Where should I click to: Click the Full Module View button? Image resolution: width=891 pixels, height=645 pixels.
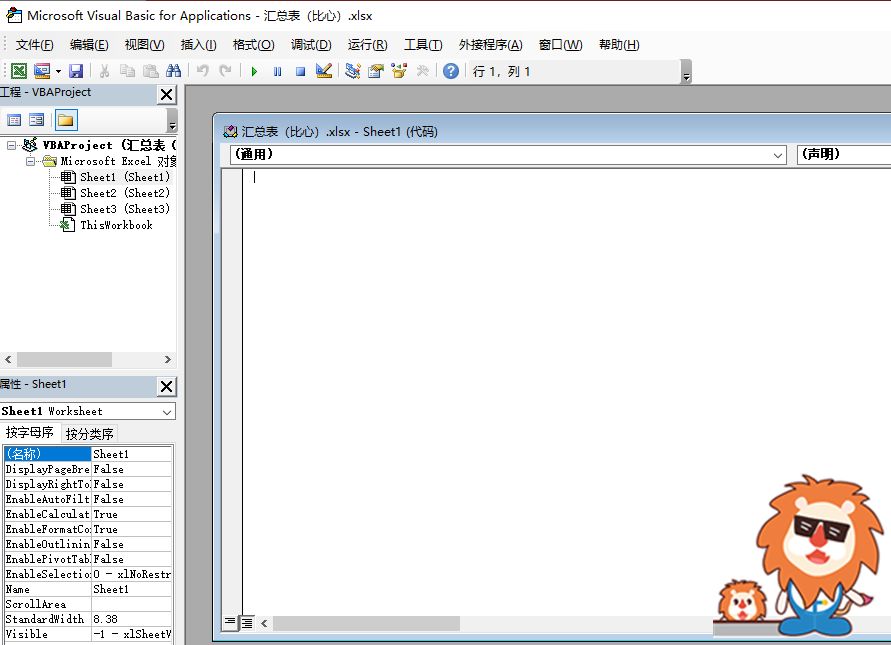(x=247, y=623)
